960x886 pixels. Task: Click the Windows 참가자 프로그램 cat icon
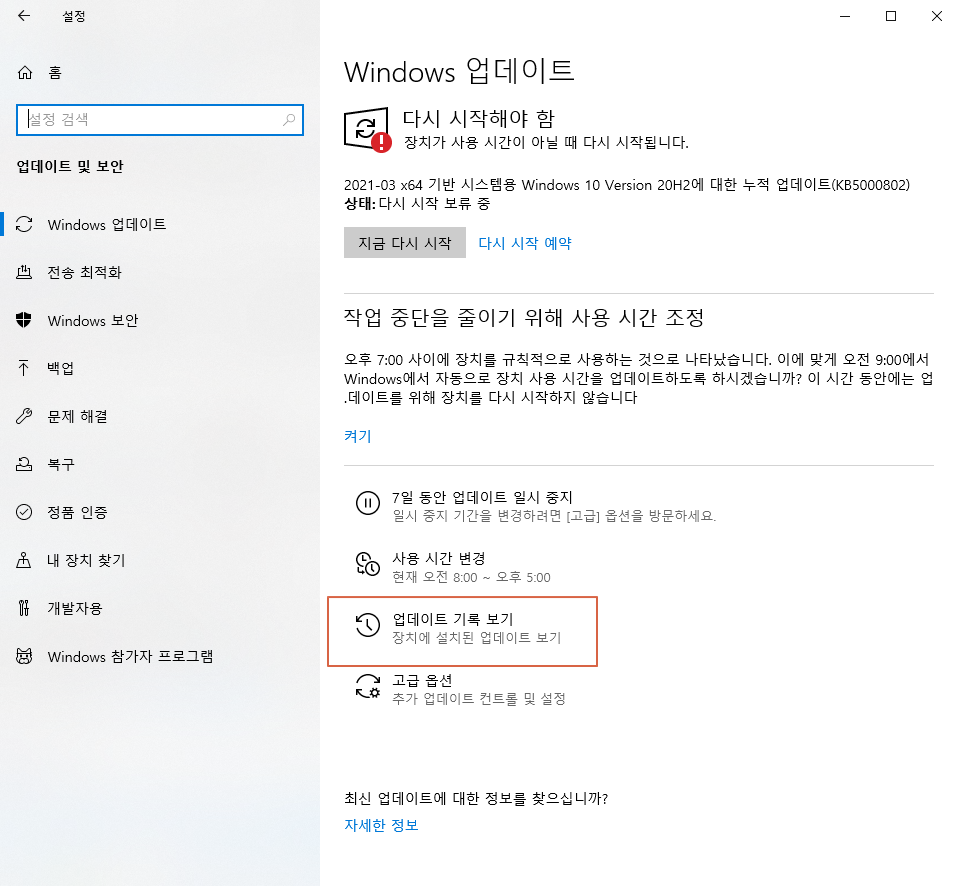click(24, 656)
